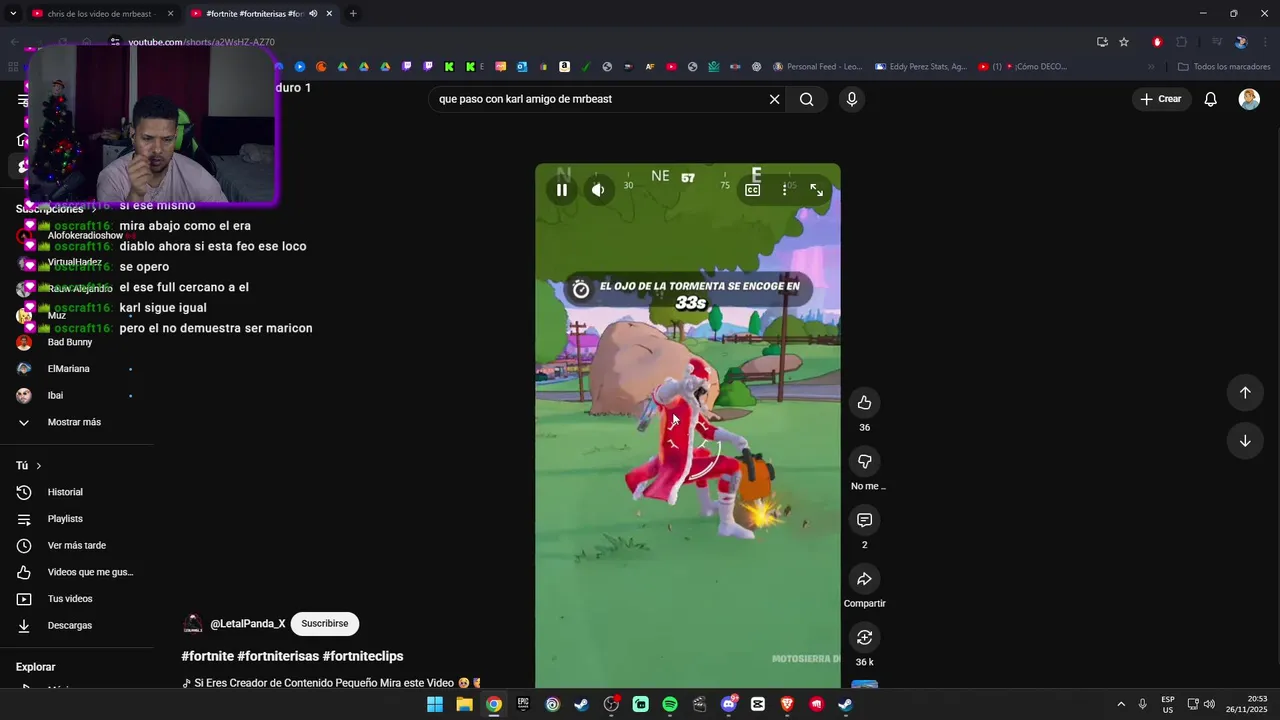Start voice search with microphone icon

point(851,99)
